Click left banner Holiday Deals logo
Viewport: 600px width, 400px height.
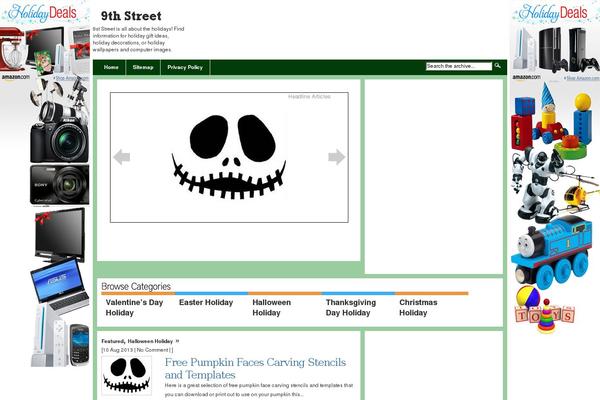pyautogui.click(x=43, y=13)
